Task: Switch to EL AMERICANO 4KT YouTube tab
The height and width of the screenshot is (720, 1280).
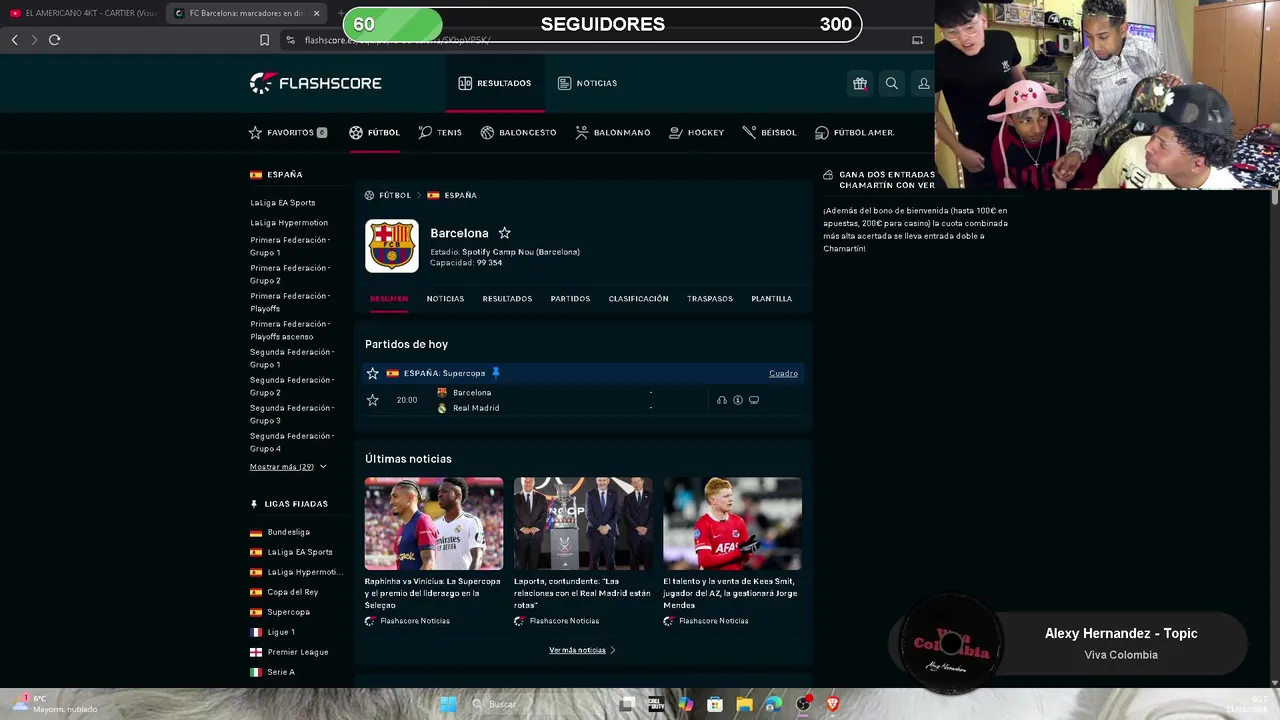Action: click(x=82, y=13)
